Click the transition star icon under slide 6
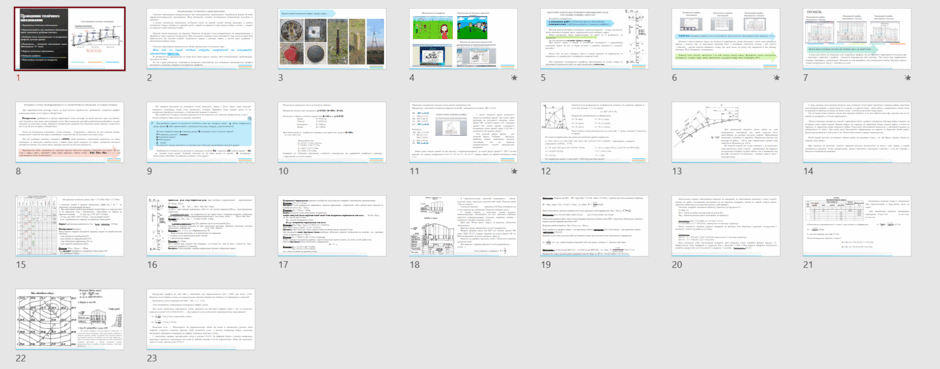This screenshot has height=369, width=940. pyautogui.click(x=777, y=78)
